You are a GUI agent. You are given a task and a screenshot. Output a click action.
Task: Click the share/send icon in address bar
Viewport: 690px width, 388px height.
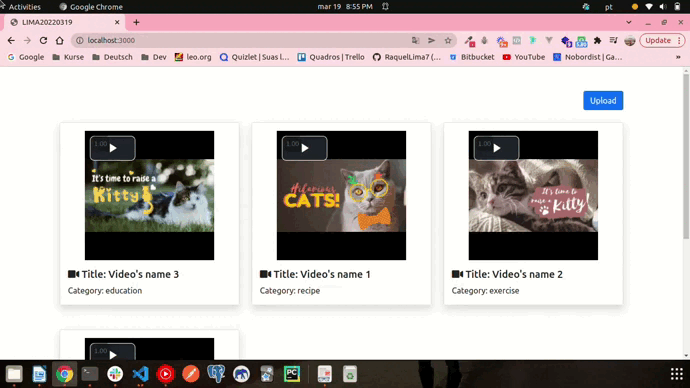click(x=432, y=40)
